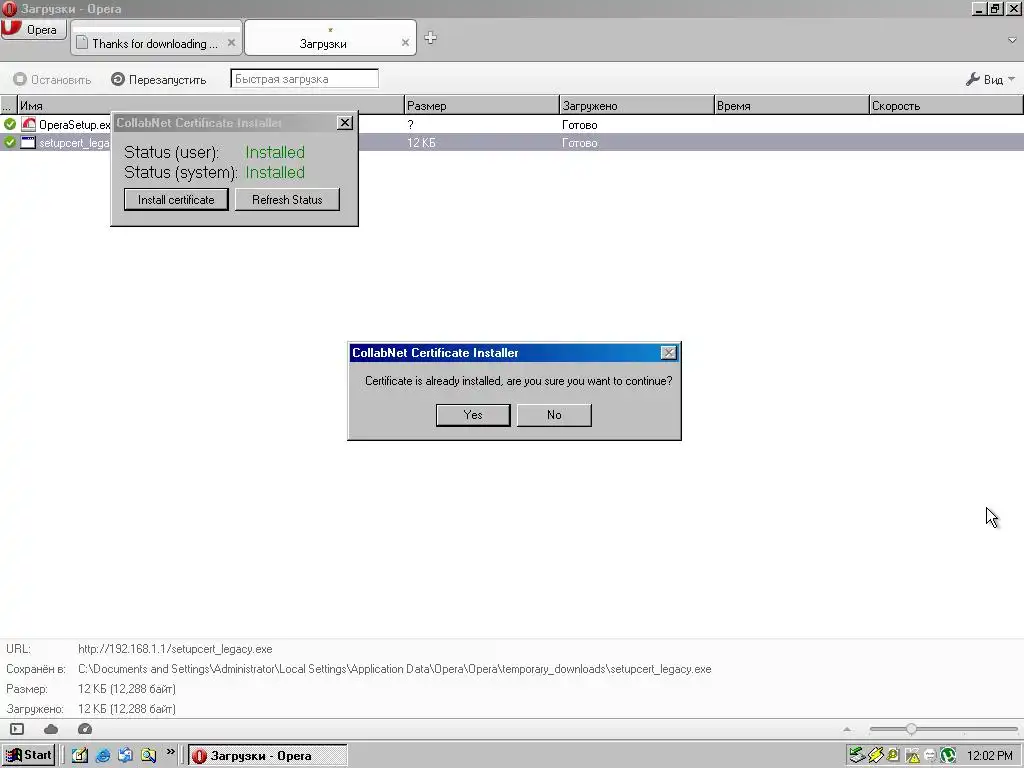Confirm with Yes in the dialog
1024x768 pixels.
pyautogui.click(x=473, y=415)
